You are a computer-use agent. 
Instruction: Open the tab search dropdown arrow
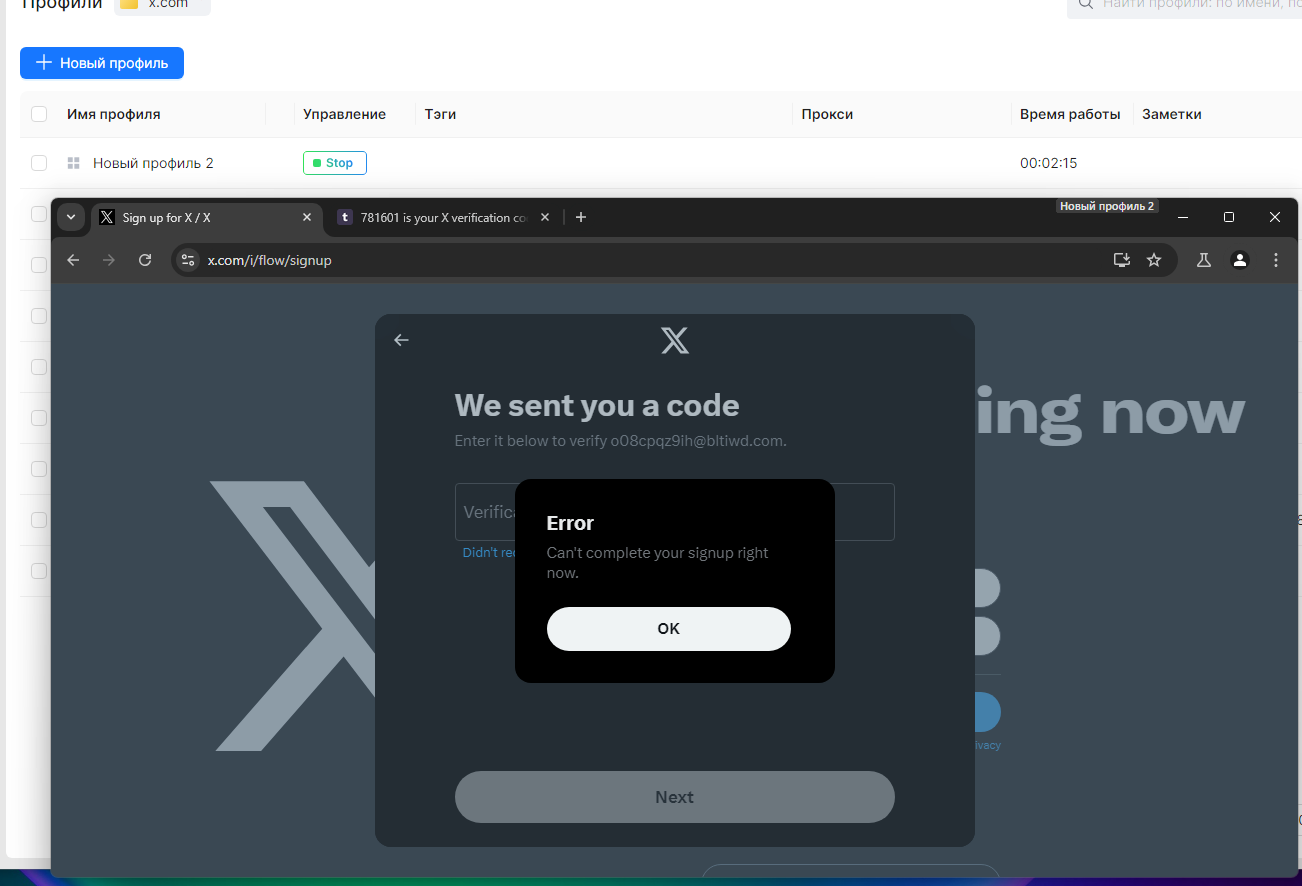pos(70,217)
